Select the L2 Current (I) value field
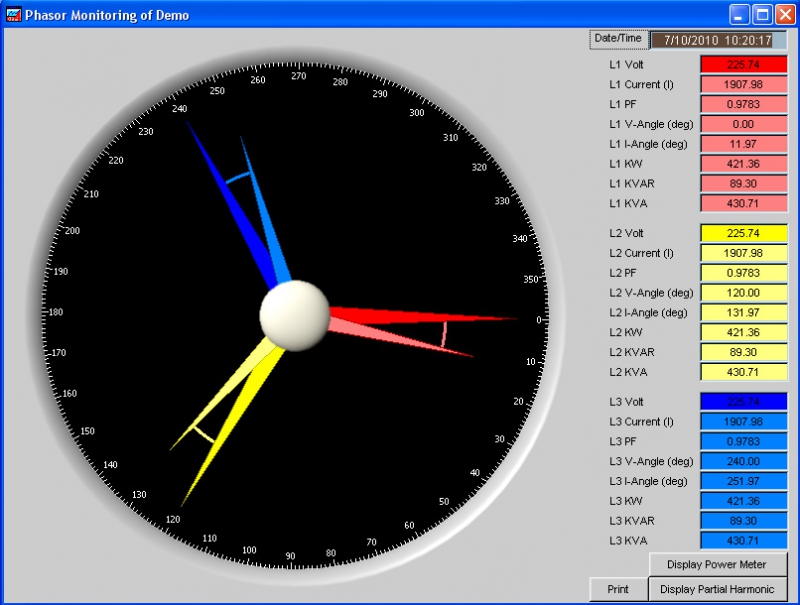 (743, 253)
